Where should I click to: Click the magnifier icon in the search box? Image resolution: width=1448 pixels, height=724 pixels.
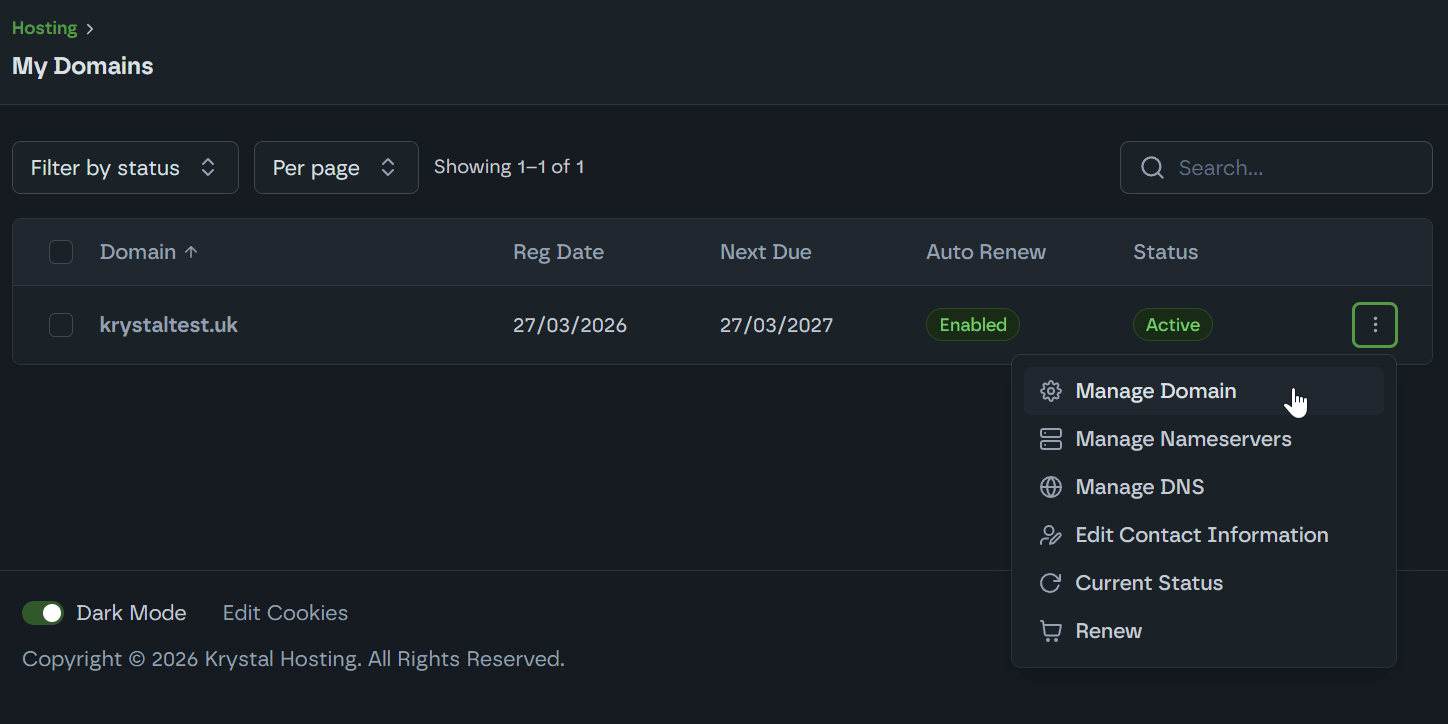pyautogui.click(x=1152, y=168)
